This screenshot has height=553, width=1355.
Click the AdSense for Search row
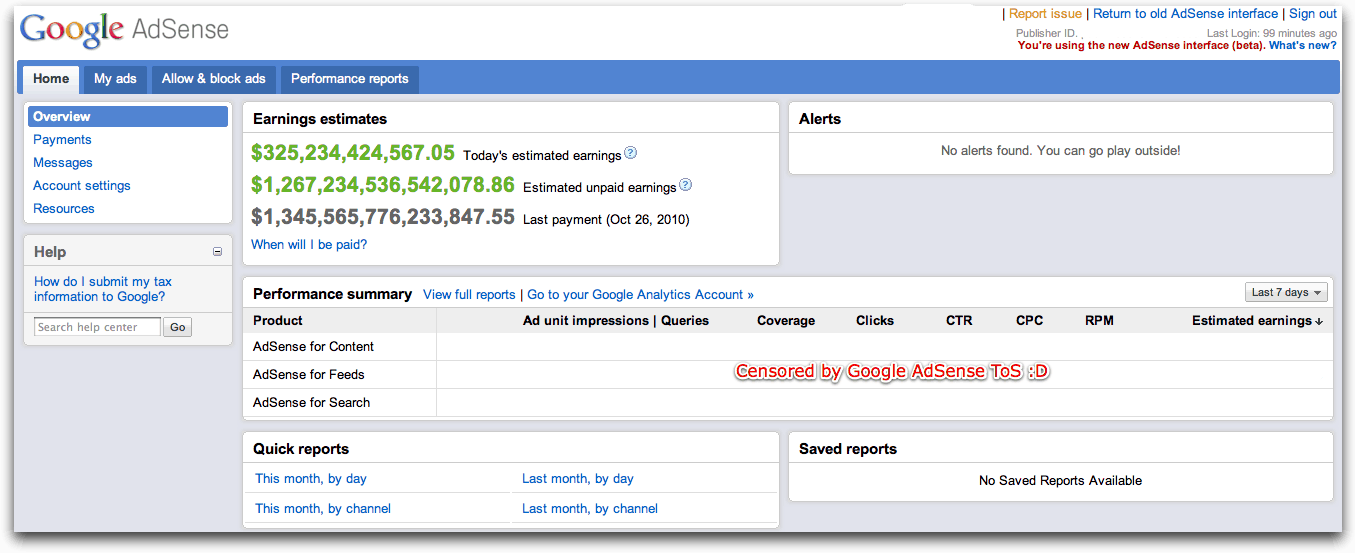pyautogui.click(x=787, y=403)
